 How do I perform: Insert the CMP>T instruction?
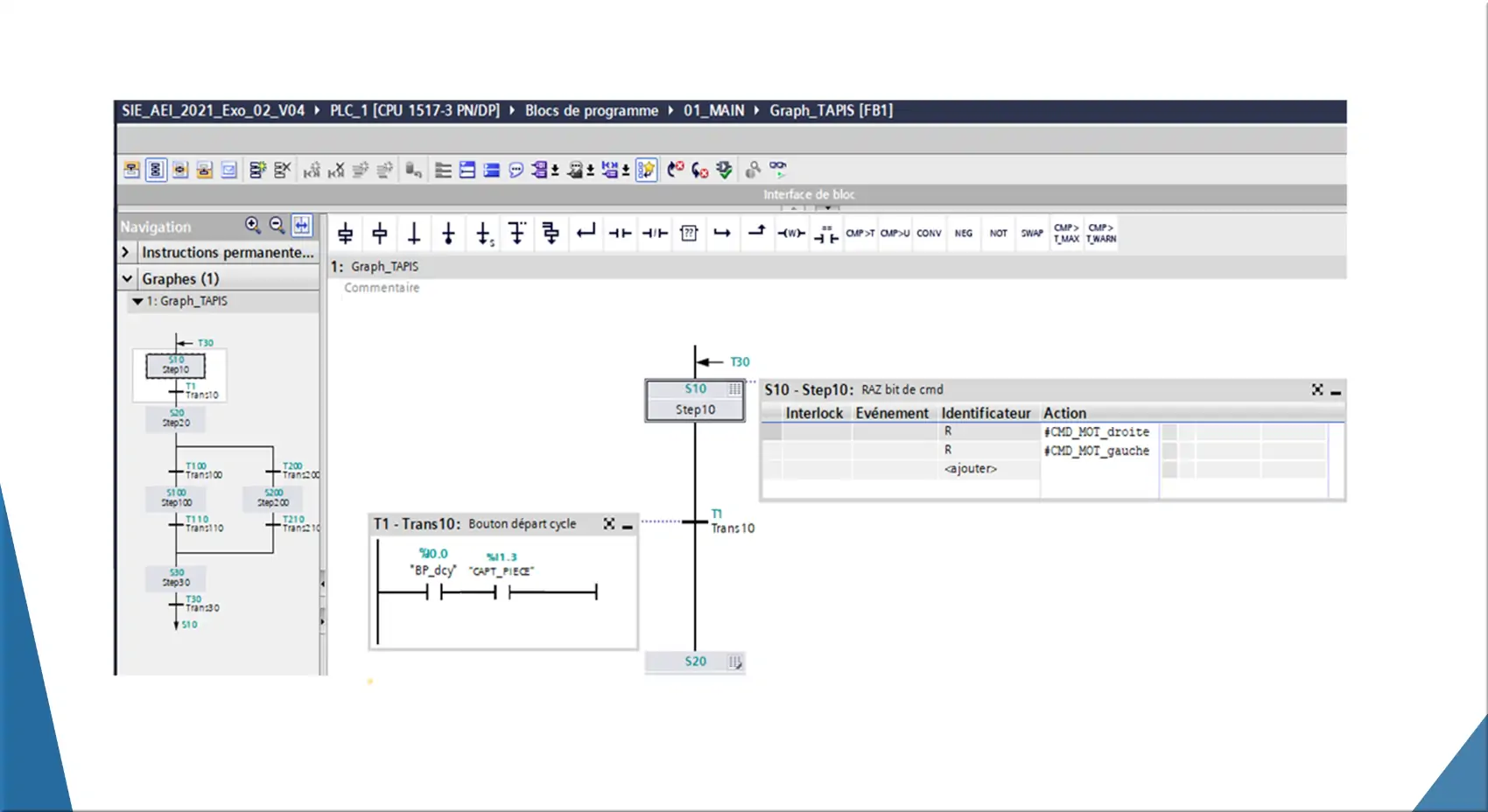(x=860, y=234)
